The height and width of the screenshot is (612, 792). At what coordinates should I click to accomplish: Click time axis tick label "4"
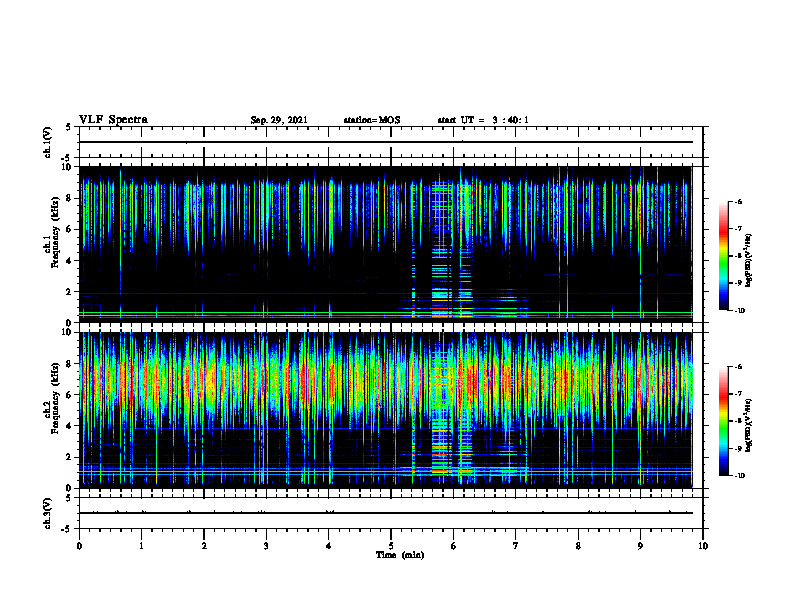click(x=329, y=546)
